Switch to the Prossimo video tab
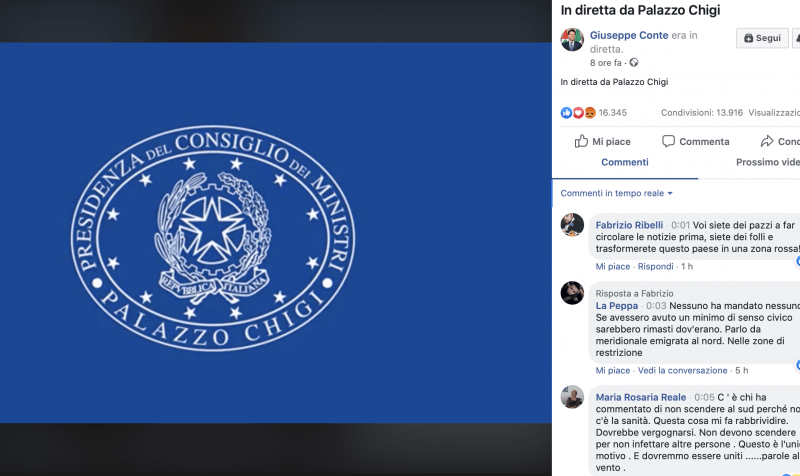800x476 pixels. coord(767,162)
